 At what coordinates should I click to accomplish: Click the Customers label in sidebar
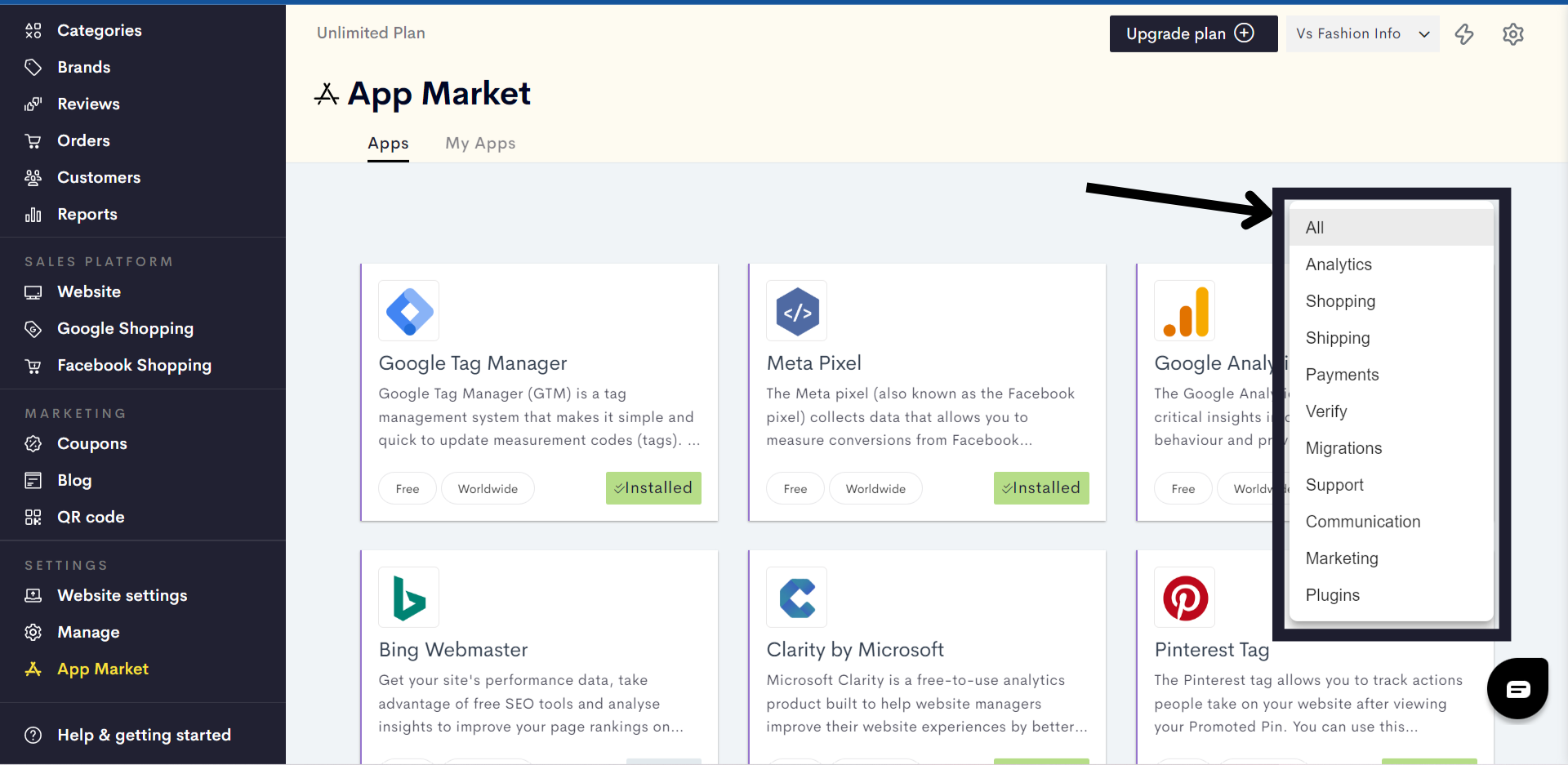click(x=99, y=177)
